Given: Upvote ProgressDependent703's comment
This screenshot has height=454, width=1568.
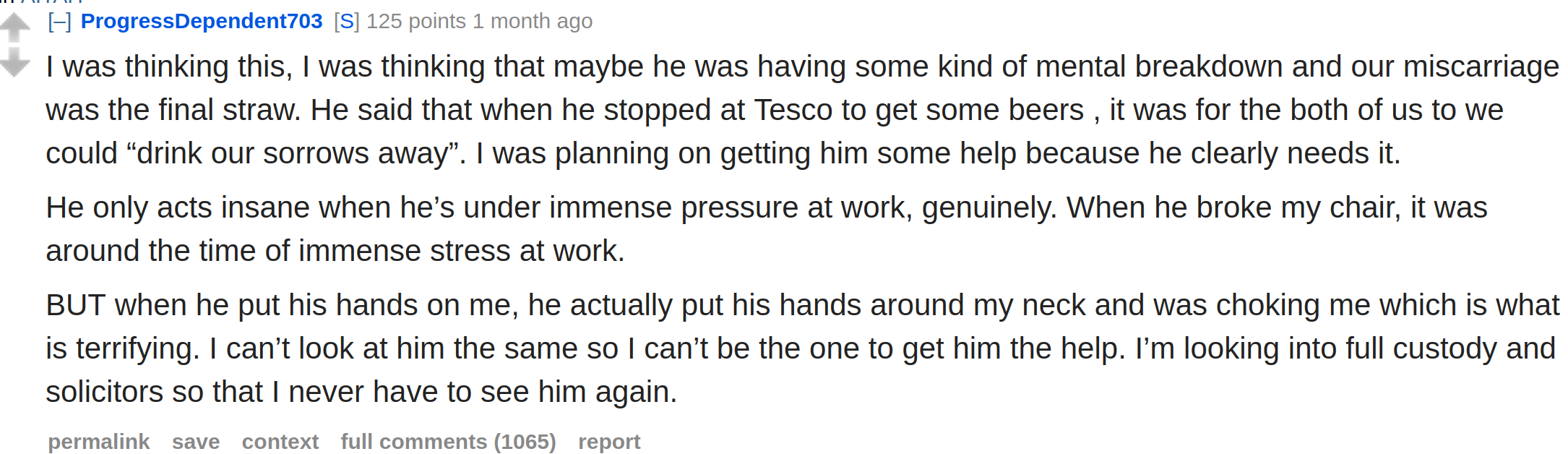Looking at the screenshot, I should pyautogui.click(x=15, y=27).
